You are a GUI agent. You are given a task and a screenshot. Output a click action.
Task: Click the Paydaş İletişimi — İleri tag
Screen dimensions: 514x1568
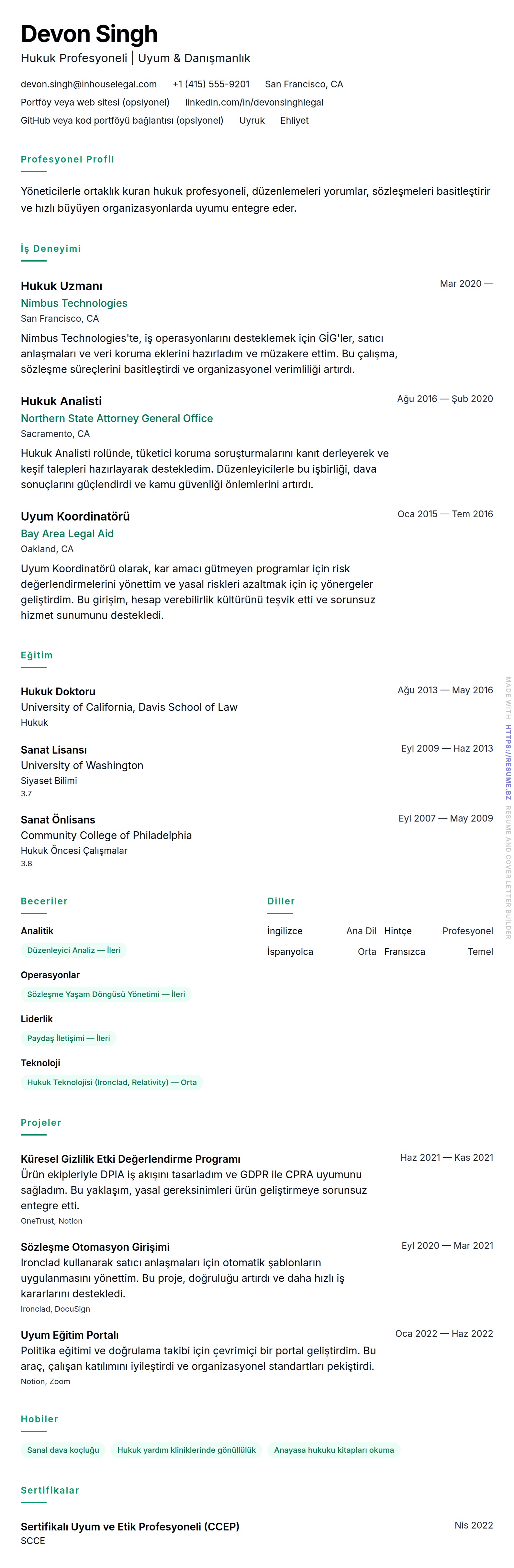pyautogui.click(x=68, y=1038)
